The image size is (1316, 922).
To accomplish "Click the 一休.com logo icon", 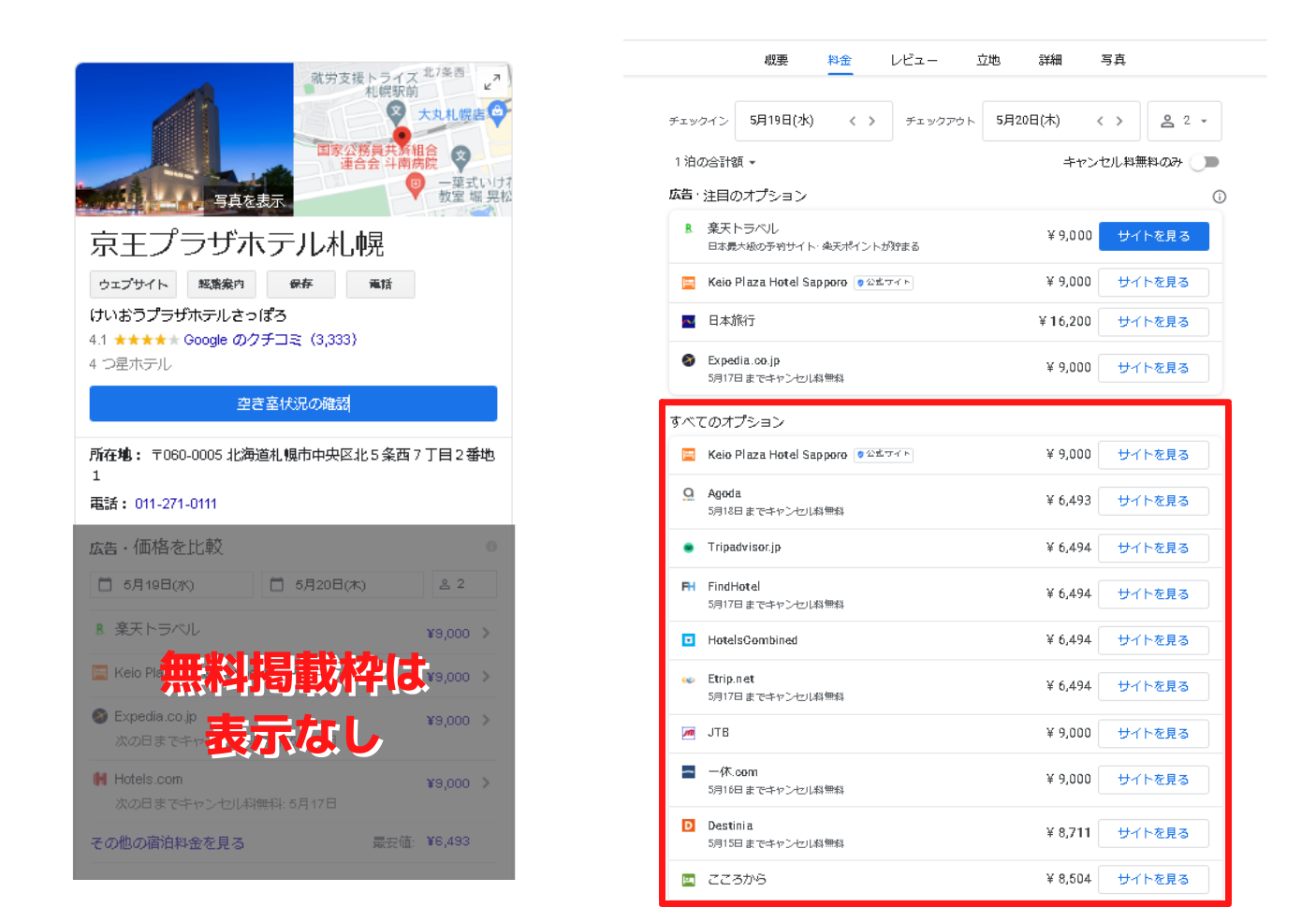I will pos(688,772).
